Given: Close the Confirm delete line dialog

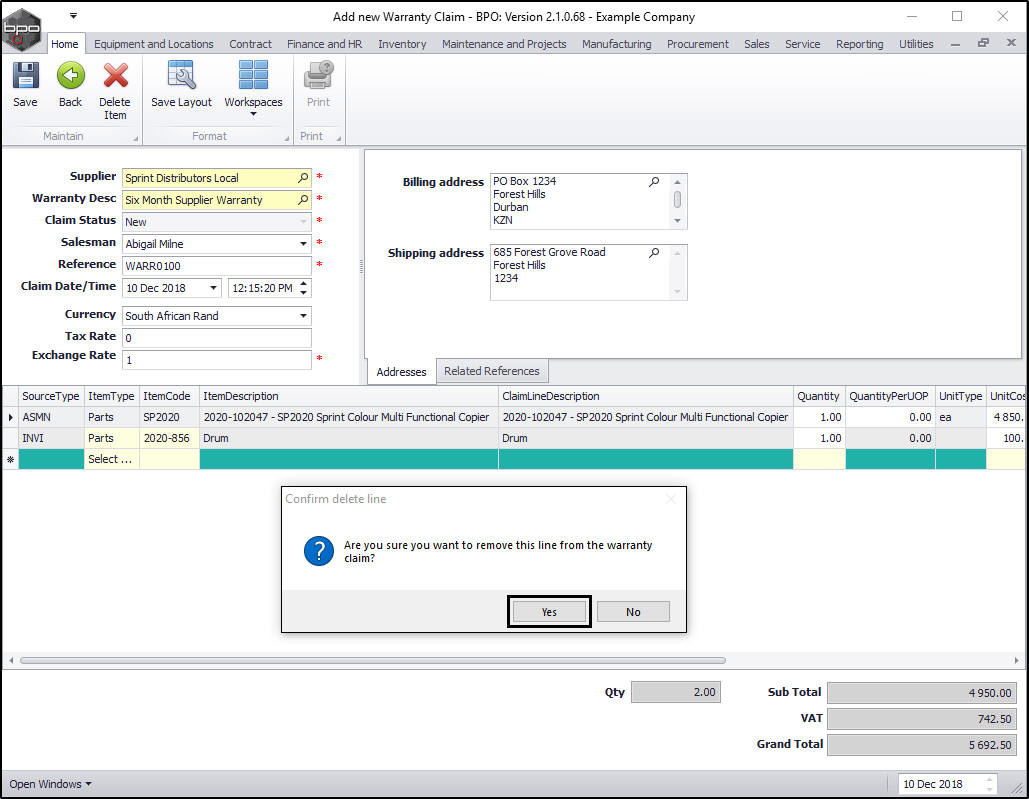Looking at the screenshot, I should click(671, 499).
